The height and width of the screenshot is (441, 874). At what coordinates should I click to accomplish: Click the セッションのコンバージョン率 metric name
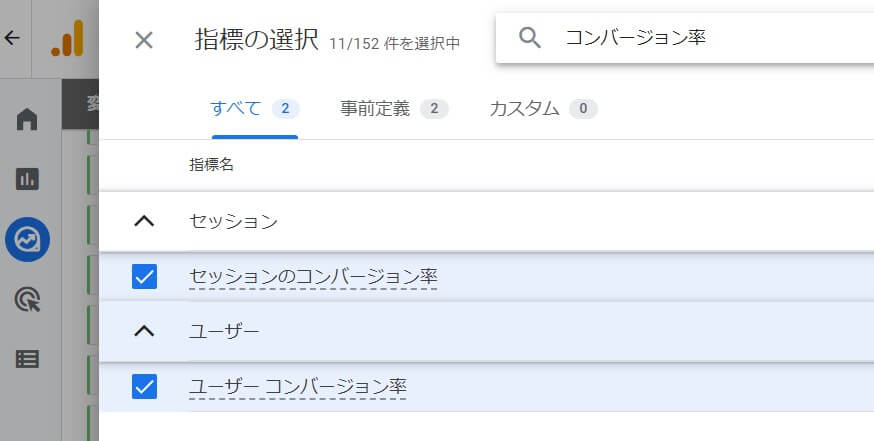[x=313, y=277]
